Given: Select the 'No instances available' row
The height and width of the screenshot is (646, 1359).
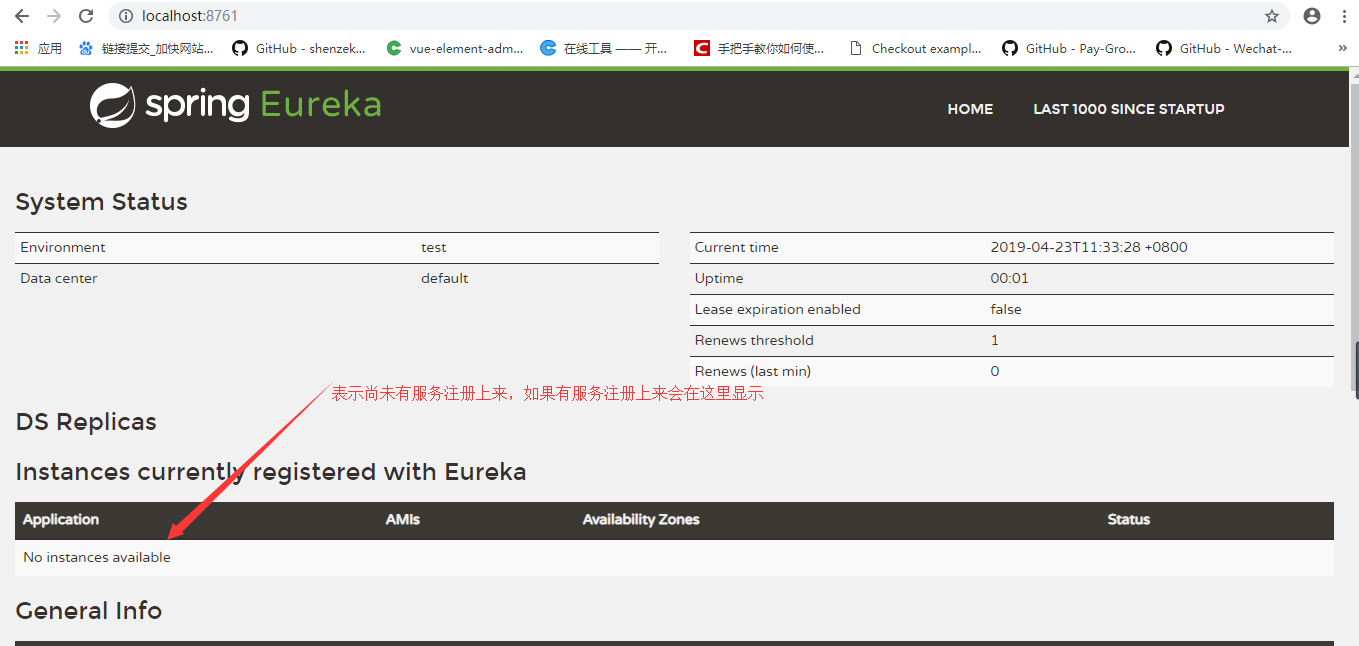Looking at the screenshot, I should click(x=675, y=557).
